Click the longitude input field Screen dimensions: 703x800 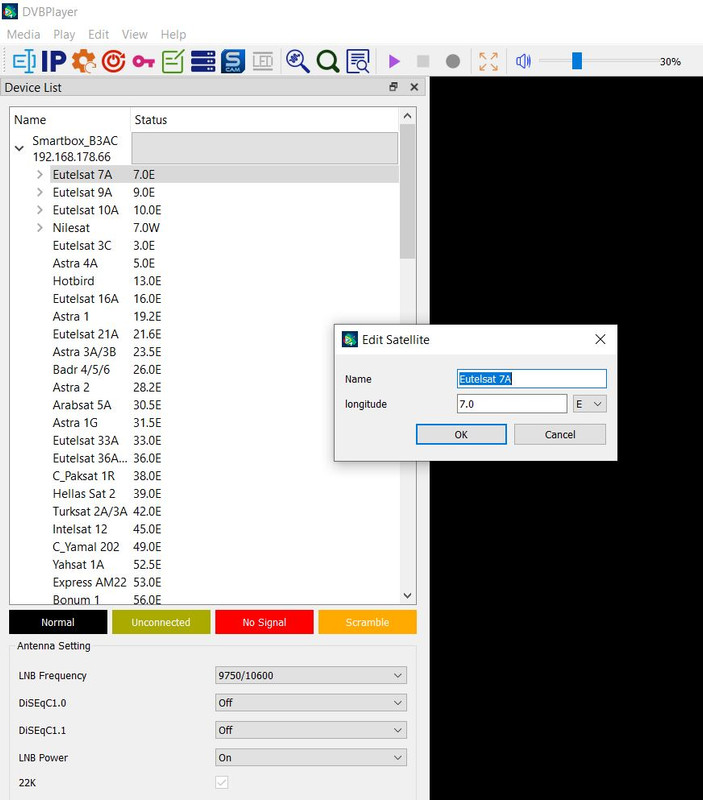pos(512,404)
